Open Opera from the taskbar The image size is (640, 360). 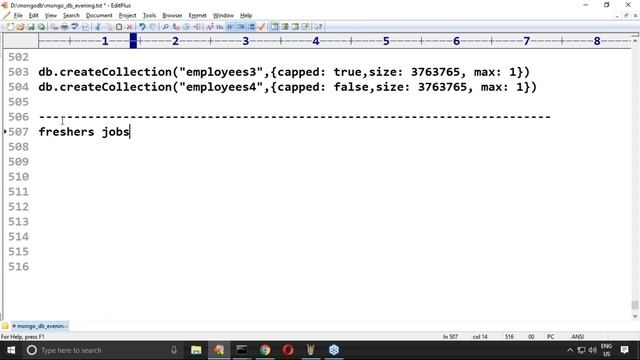(288, 350)
